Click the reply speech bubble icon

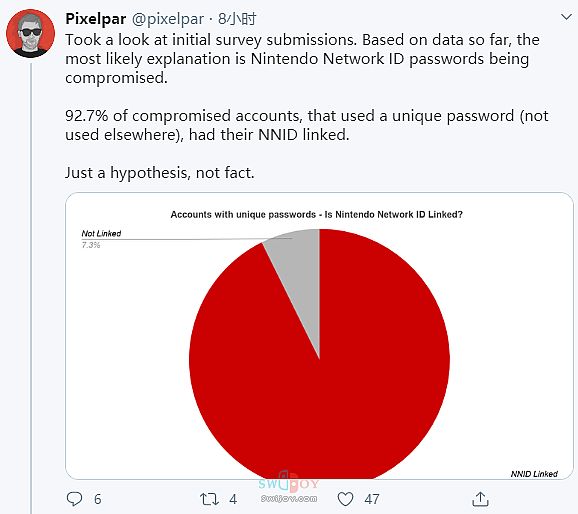[x=74, y=499]
